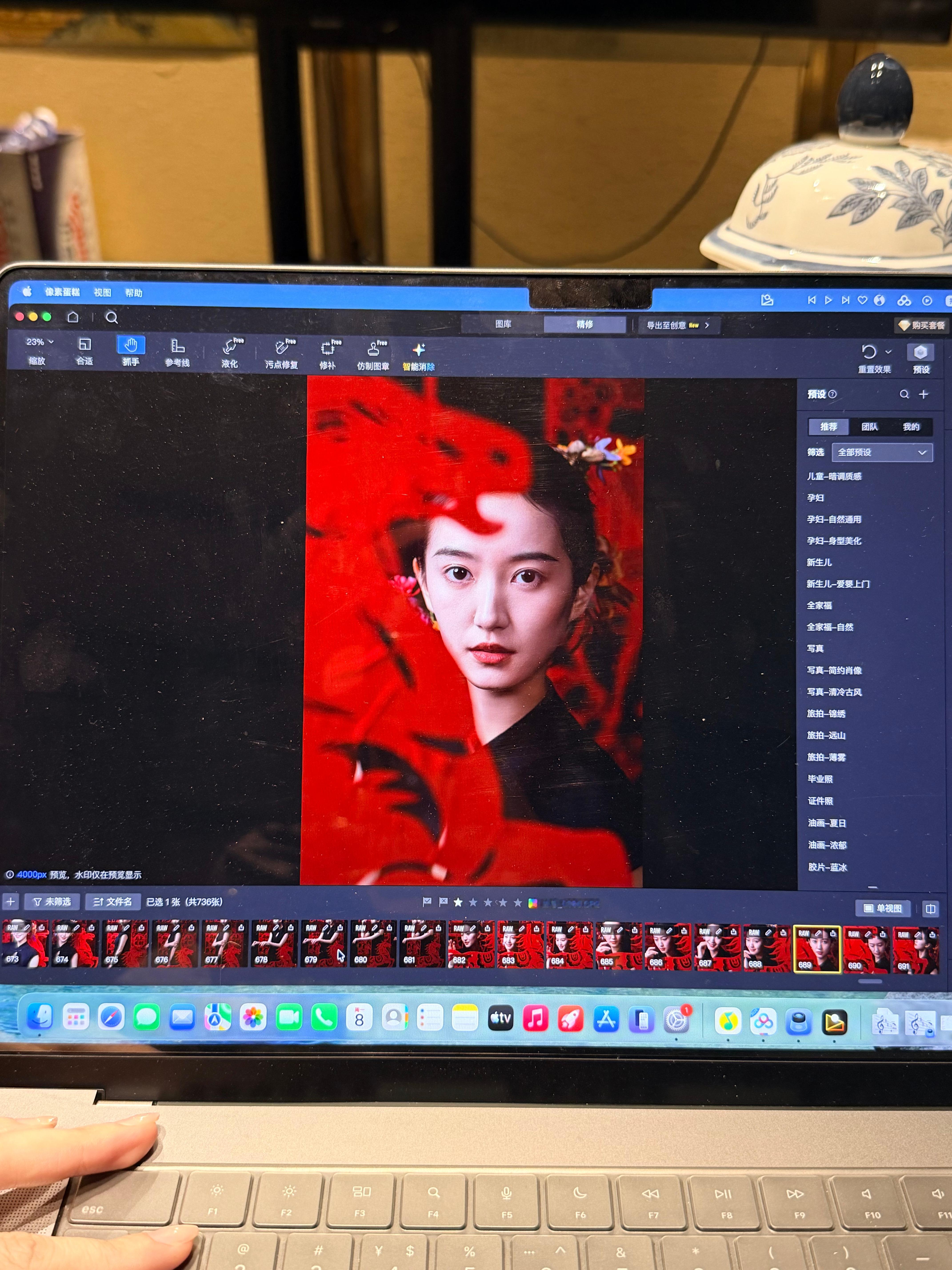Open the 重置效果 dropdown arrow
Viewport: 952px width, 1270px height.
888,351
